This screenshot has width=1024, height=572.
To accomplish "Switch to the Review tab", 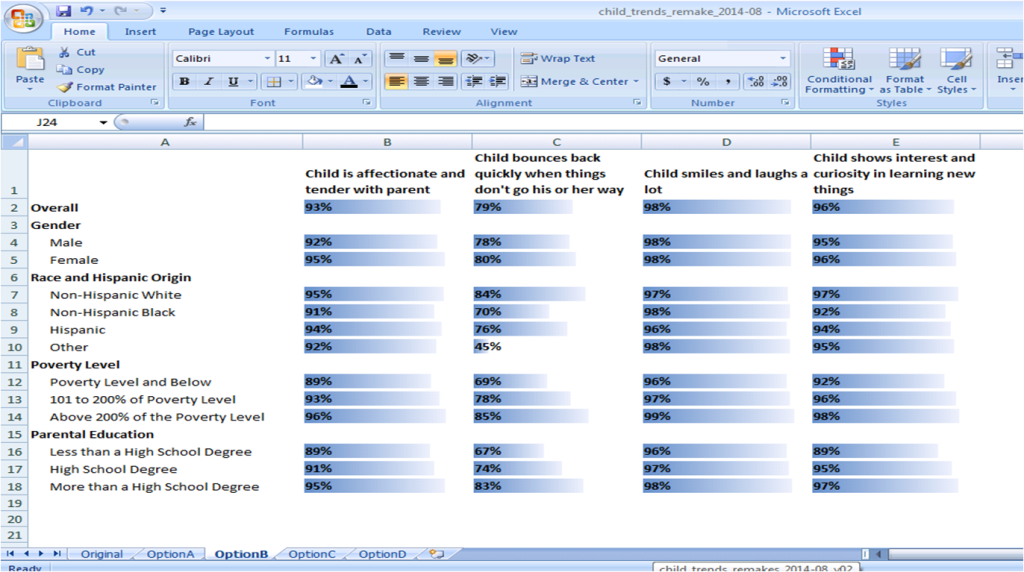I will coord(441,31).
